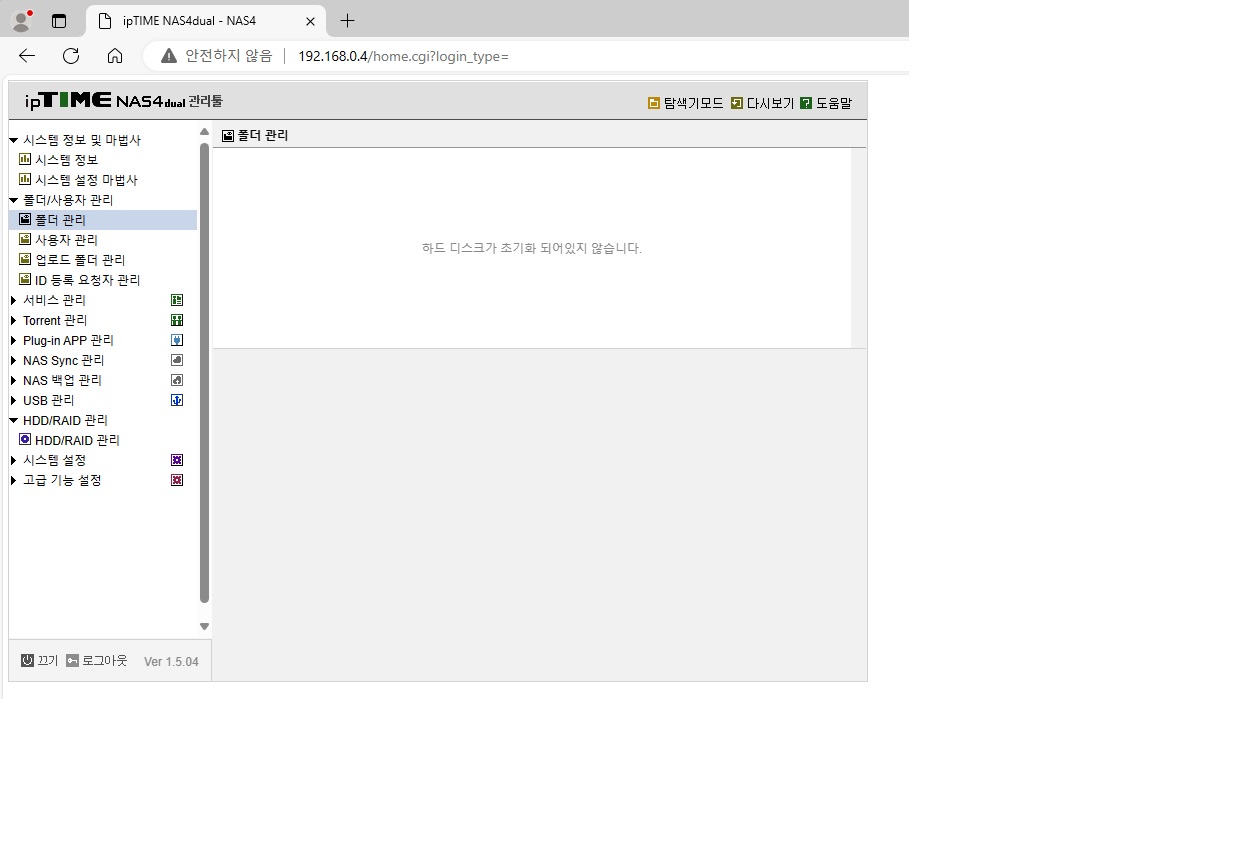Expand the Torrent 관리 tree section
1238x866 pixels.
pos(14,320)
